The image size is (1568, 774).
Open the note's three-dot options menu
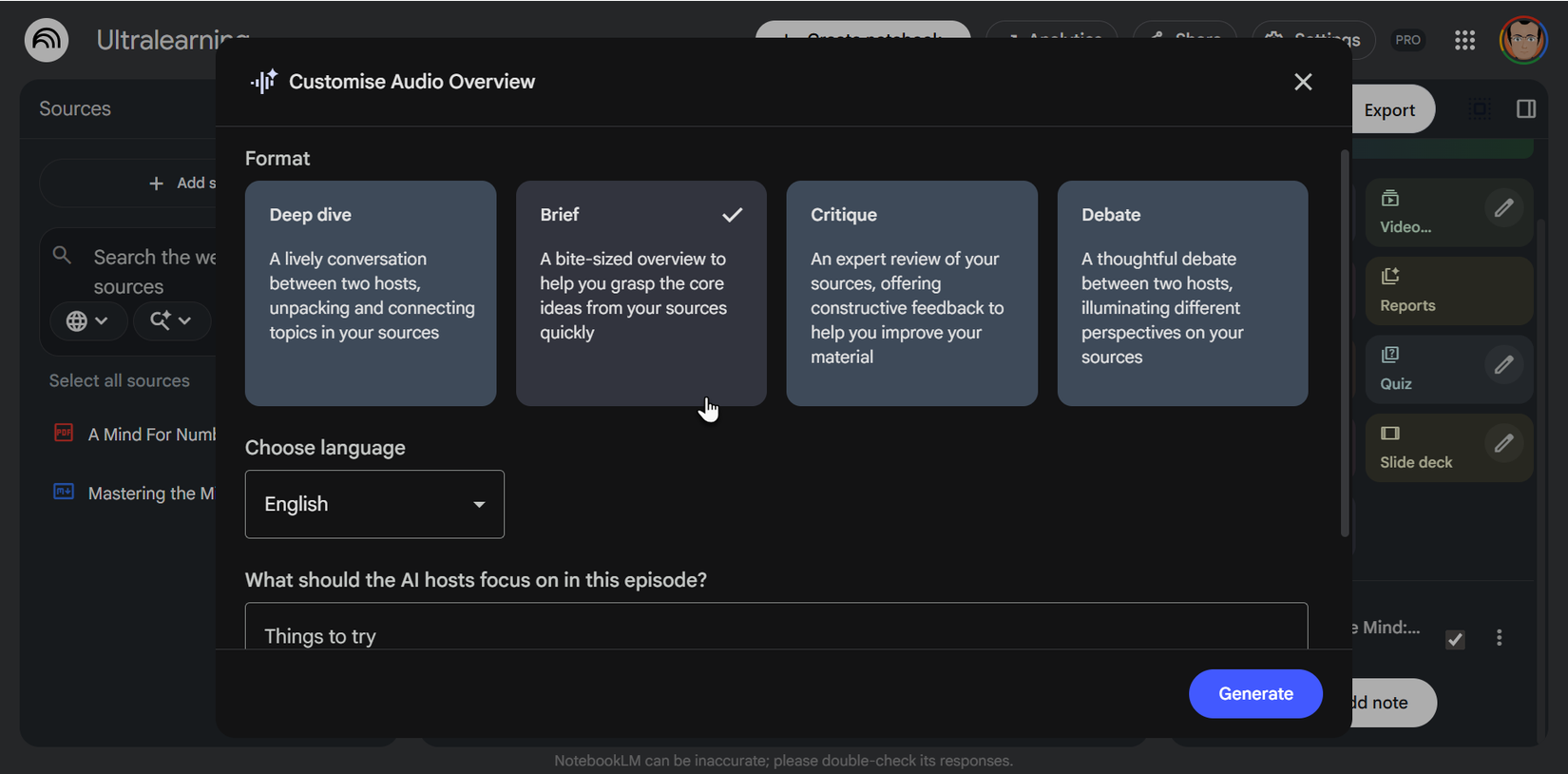coord(1500,638)
